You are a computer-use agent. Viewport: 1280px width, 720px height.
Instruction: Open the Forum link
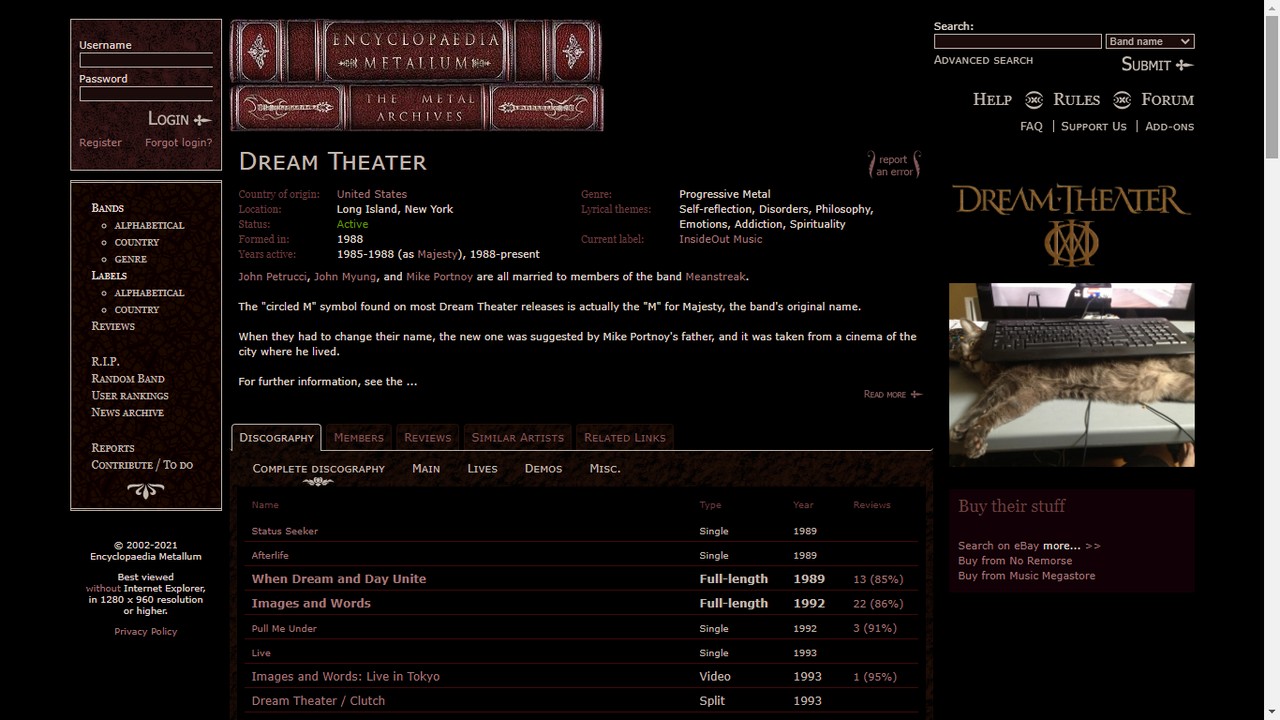1168,99
